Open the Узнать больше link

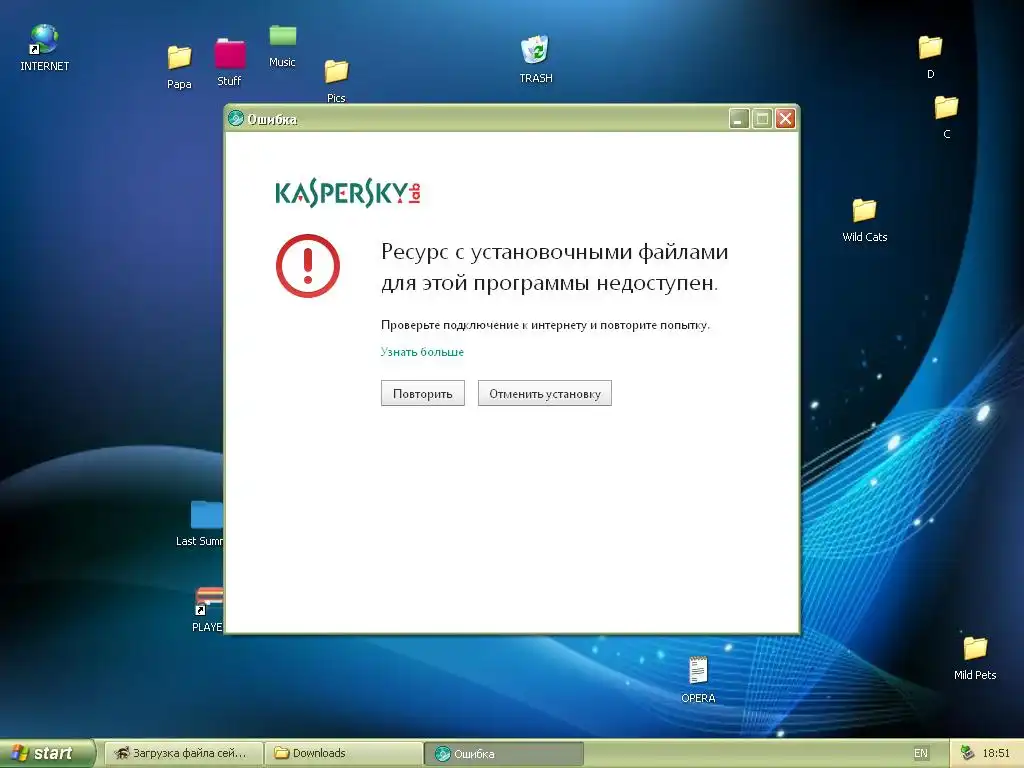pos(422,352)
